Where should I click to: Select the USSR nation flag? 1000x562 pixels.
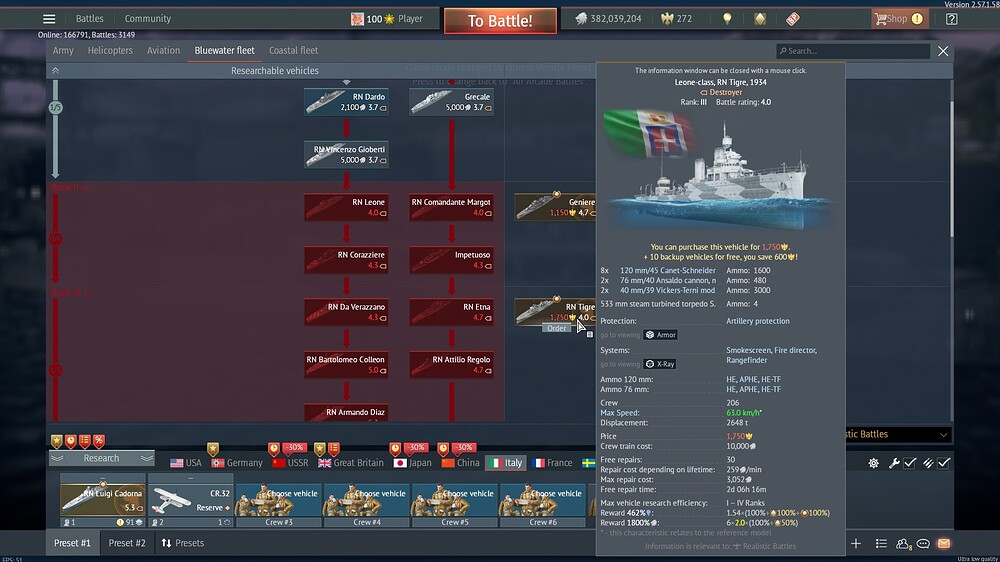[x=290, y=463]
